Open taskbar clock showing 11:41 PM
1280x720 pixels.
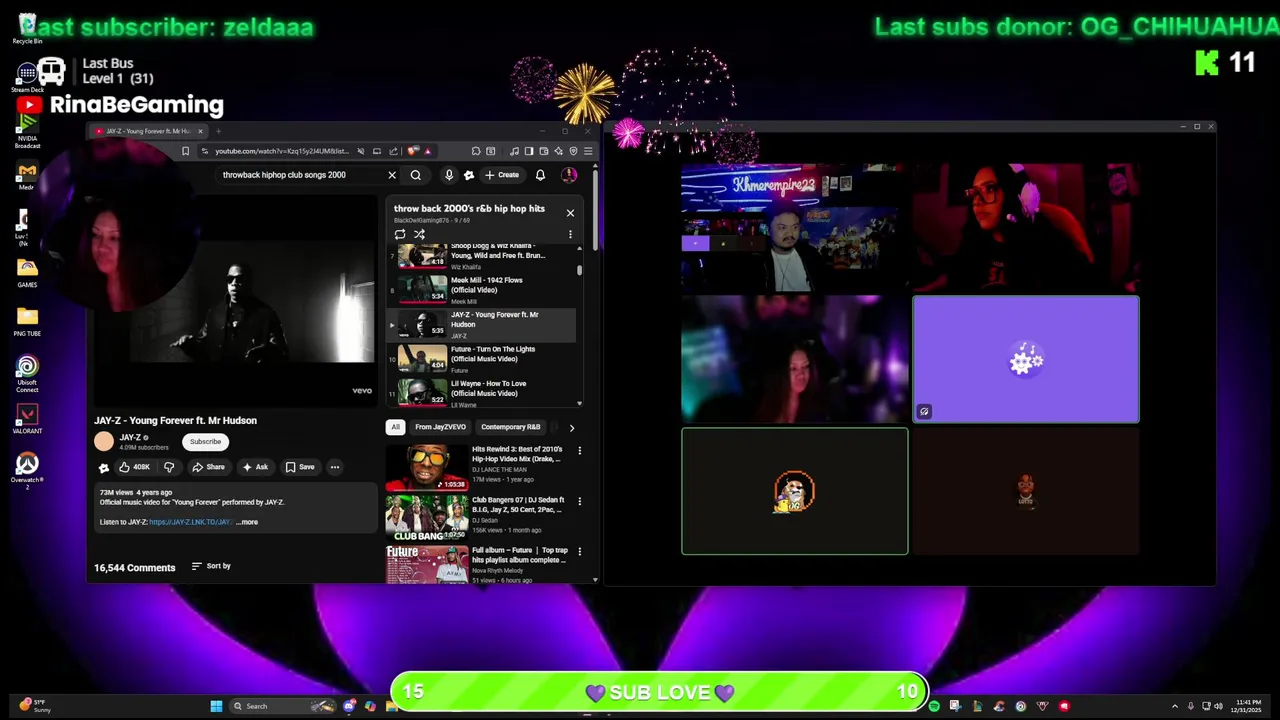1248,706
